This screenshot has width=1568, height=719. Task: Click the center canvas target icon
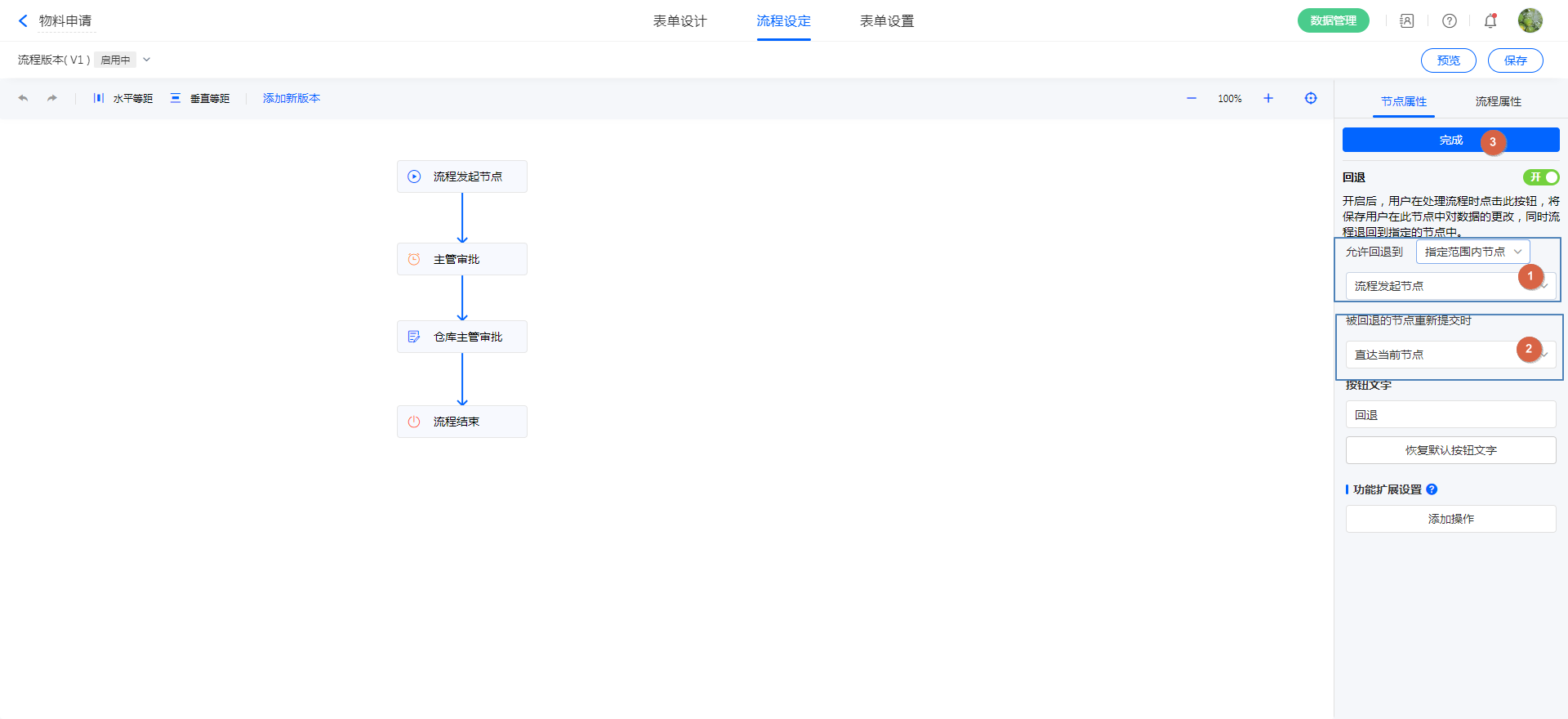[1311, 98]
